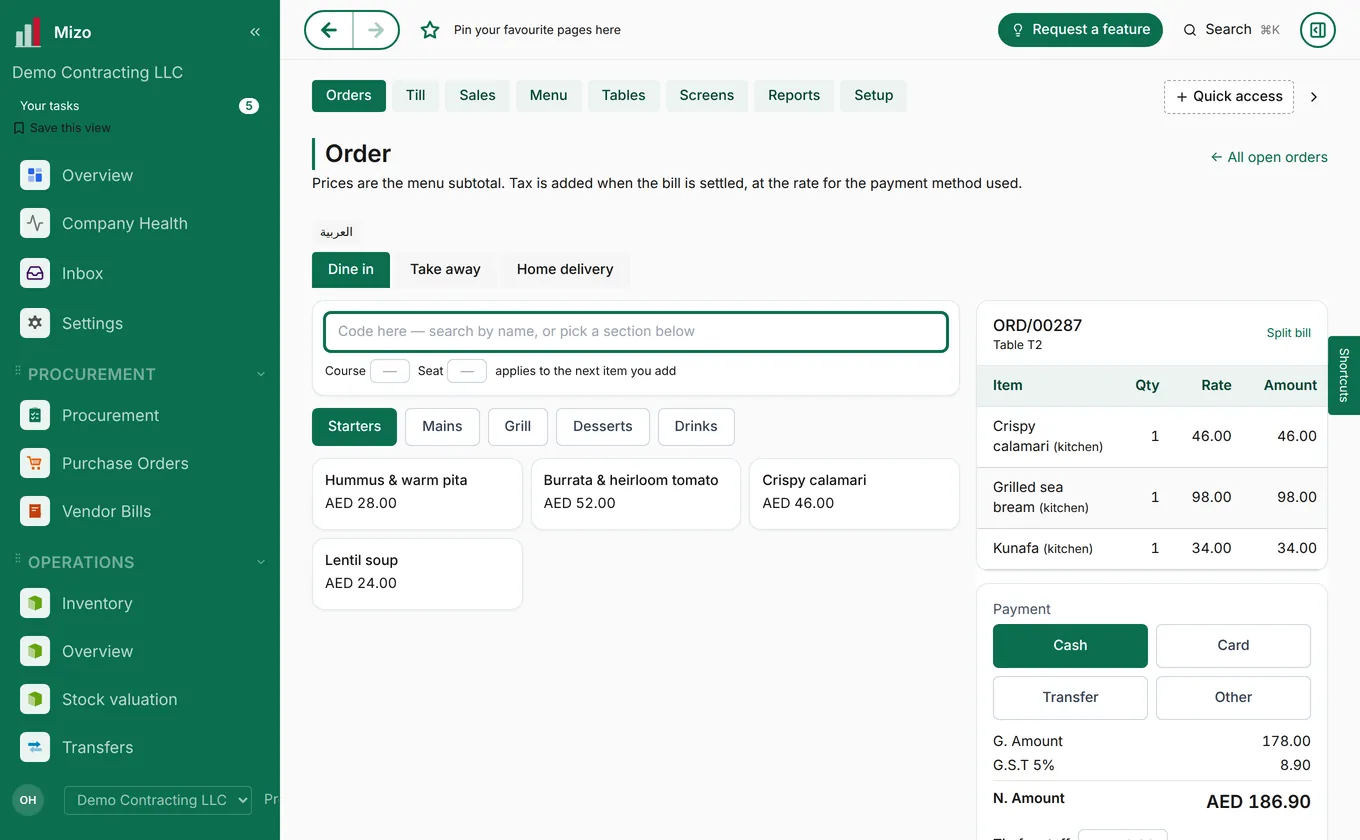This screenshot has height=840, width=1360.
Task: Show the Grill menu section
Action: [x=518, y=427]
